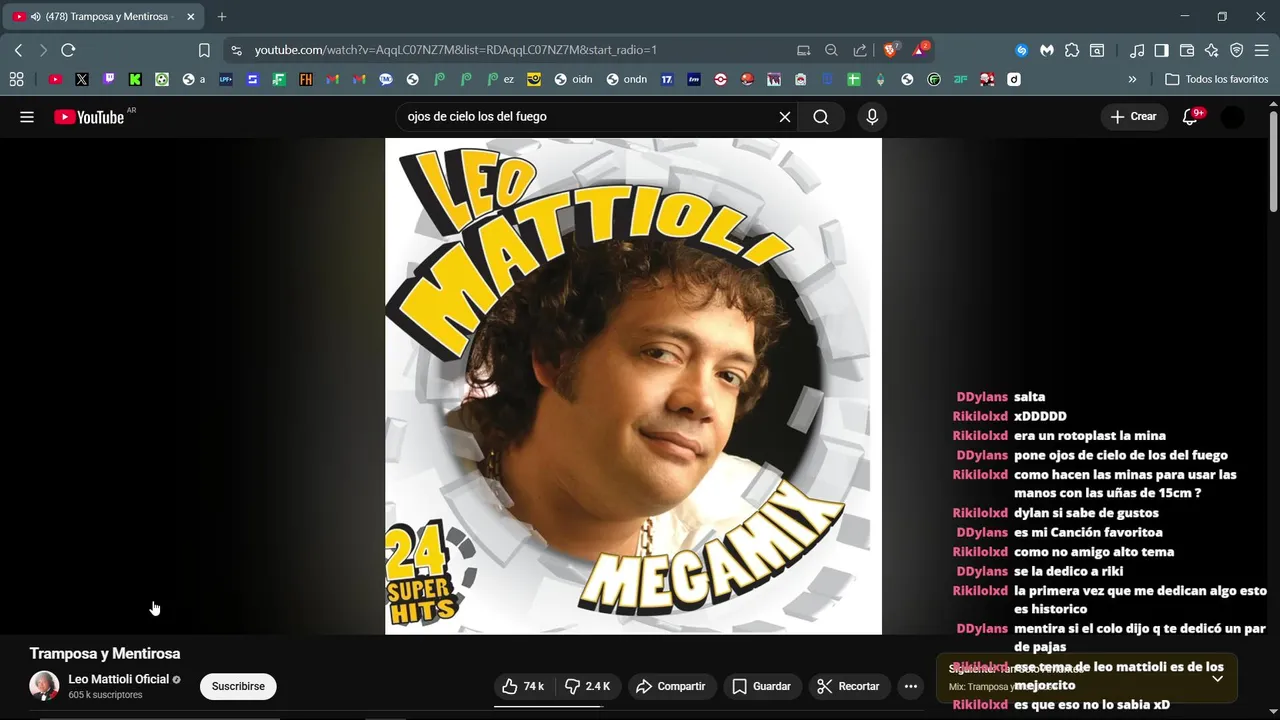Open the YouTube guide hamburger menu

point(27,117)
